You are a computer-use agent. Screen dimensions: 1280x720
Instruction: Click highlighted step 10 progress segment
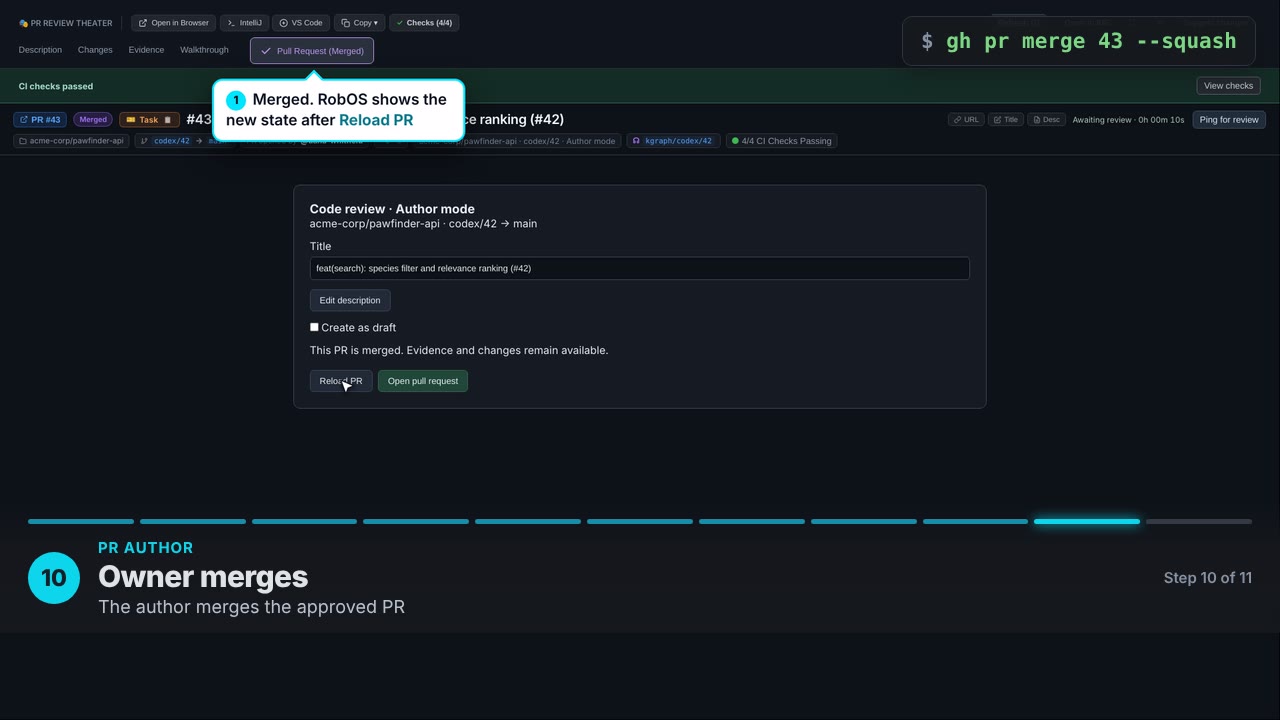tap(1087, 521)
